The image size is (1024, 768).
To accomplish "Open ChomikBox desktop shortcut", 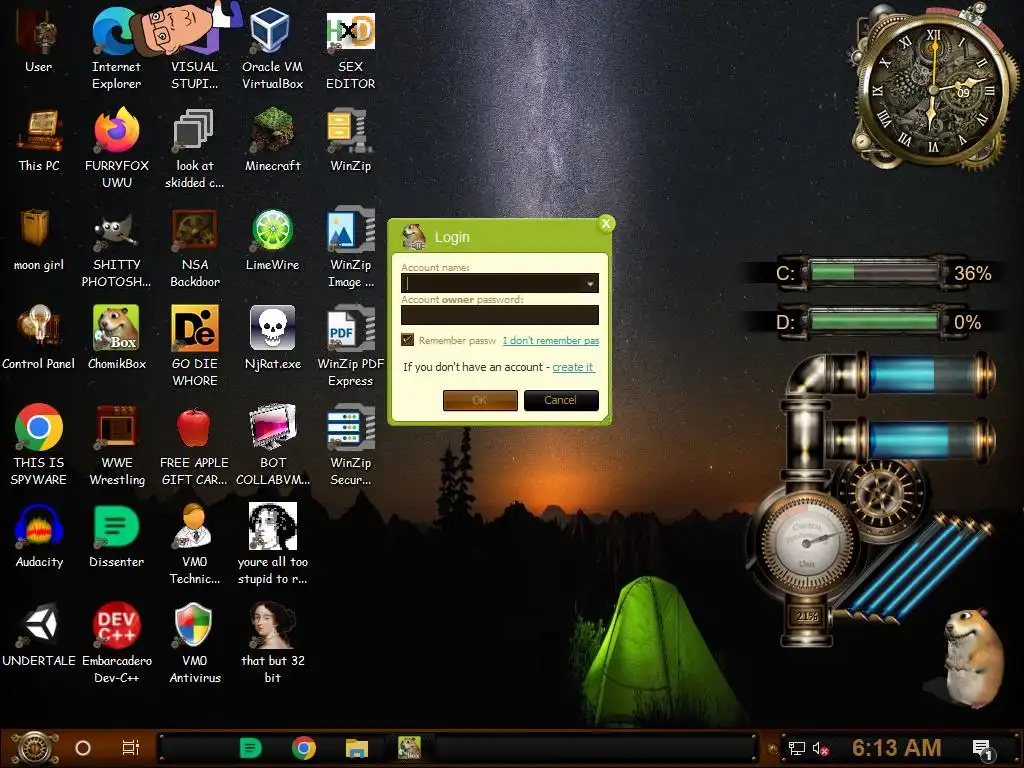I will 116,338.
